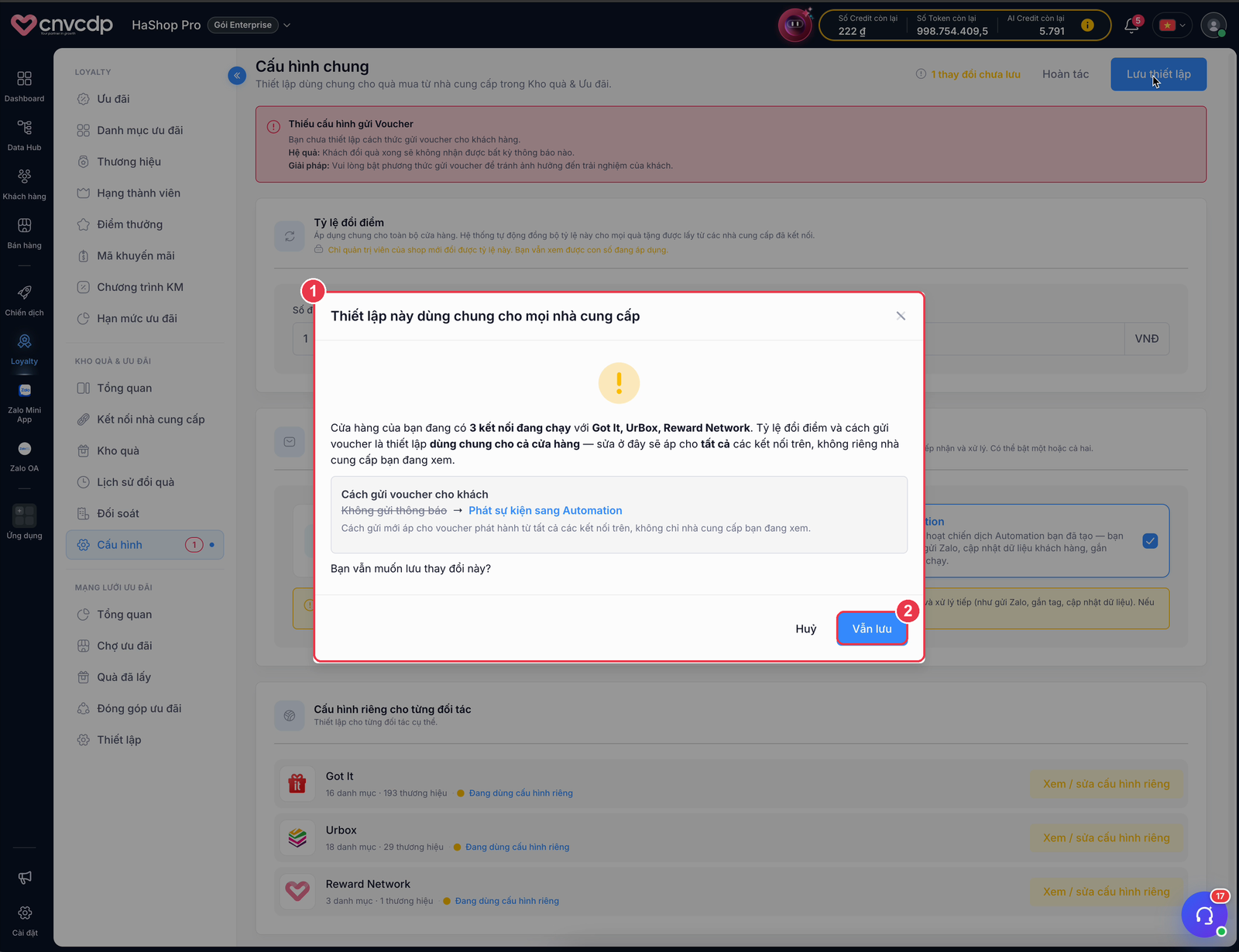
Task: Click the cnvcdp logo
Action: click(x=62, y=25)
